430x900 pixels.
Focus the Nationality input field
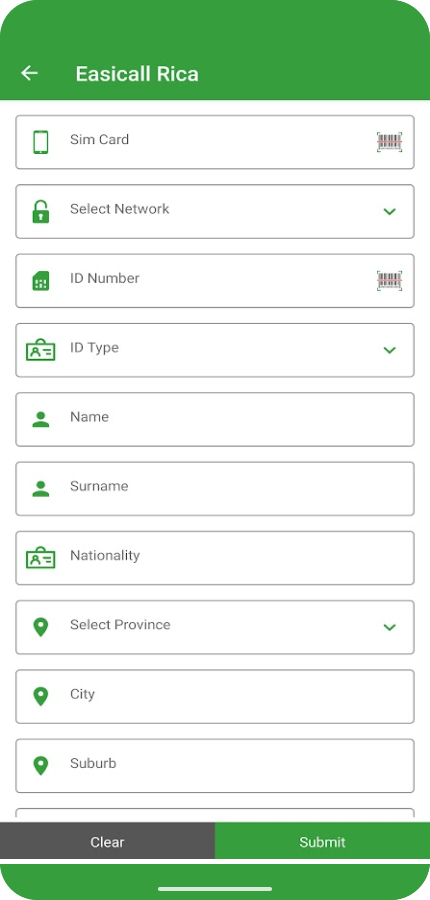pyautogui.click(x=215, y=558)
